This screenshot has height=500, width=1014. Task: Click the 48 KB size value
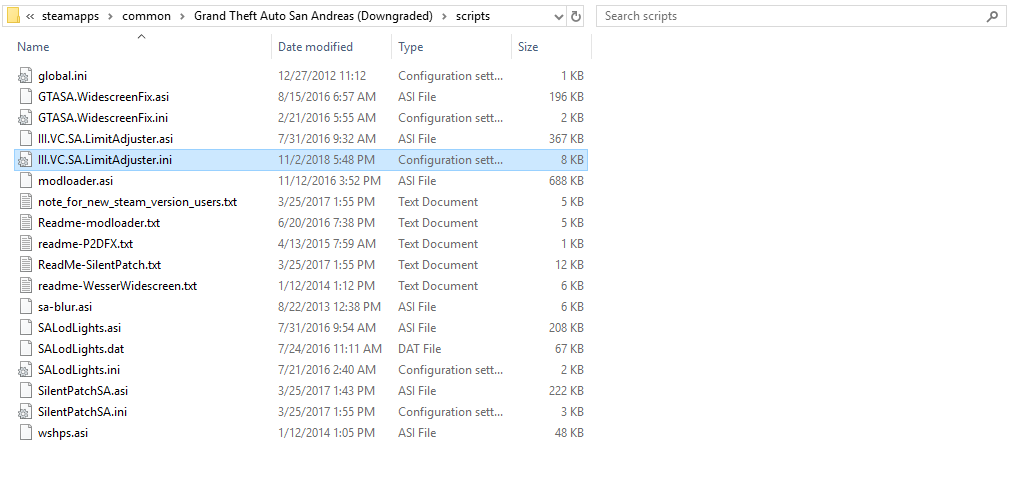point(569,433)
